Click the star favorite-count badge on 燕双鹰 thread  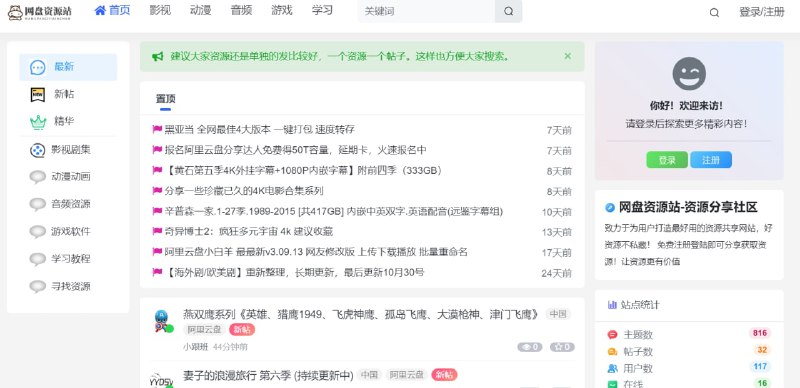[x=562, y=347]
